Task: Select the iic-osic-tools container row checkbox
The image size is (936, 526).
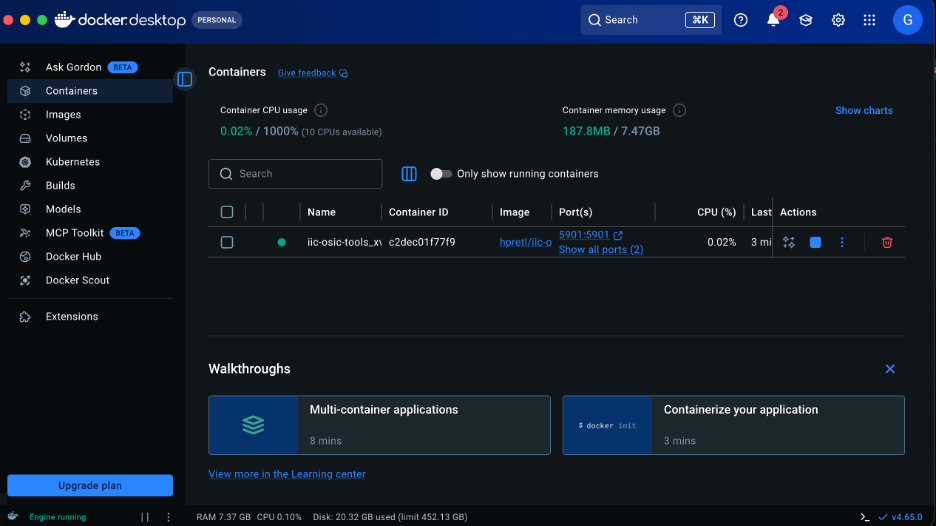Action: pyautogui.click(x=227, y=242)
